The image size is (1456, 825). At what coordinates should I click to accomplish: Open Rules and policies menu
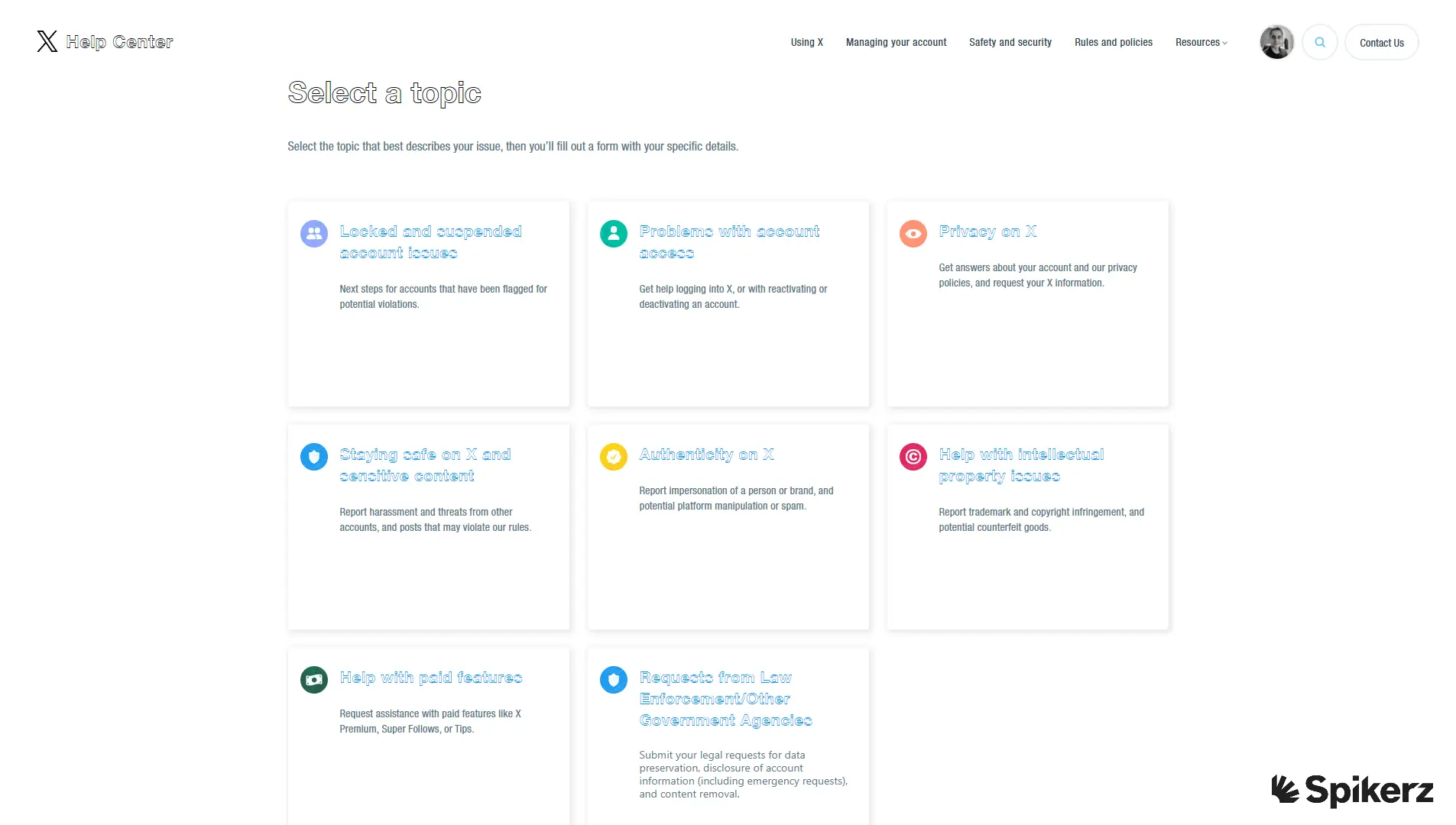1113,43
